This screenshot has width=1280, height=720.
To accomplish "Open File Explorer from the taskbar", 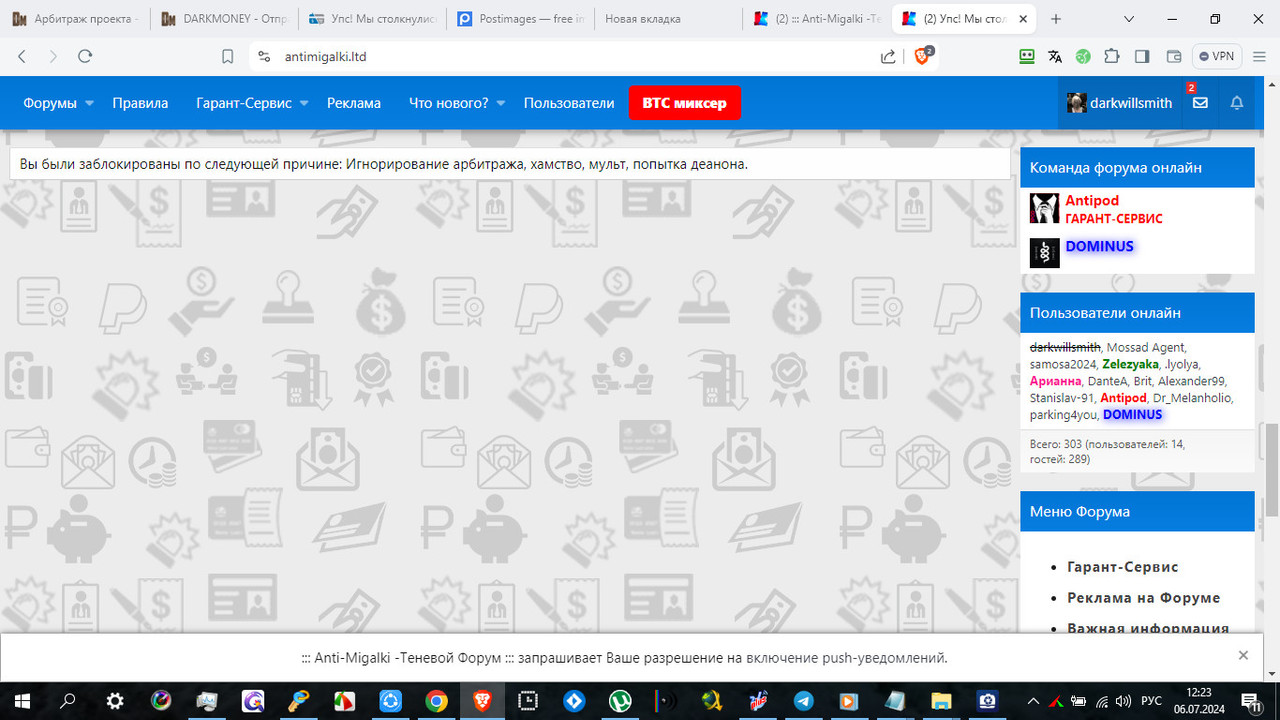I will 941,701.
